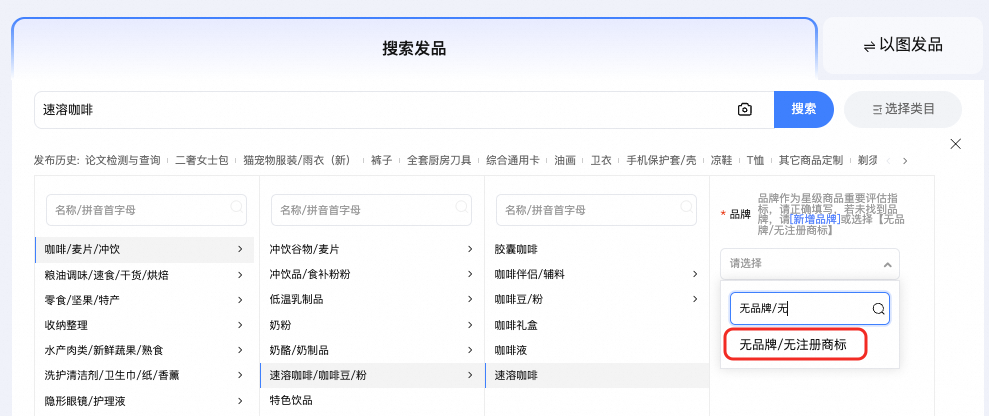Click the magnifier in brand search box

click(x=879, y=309)
